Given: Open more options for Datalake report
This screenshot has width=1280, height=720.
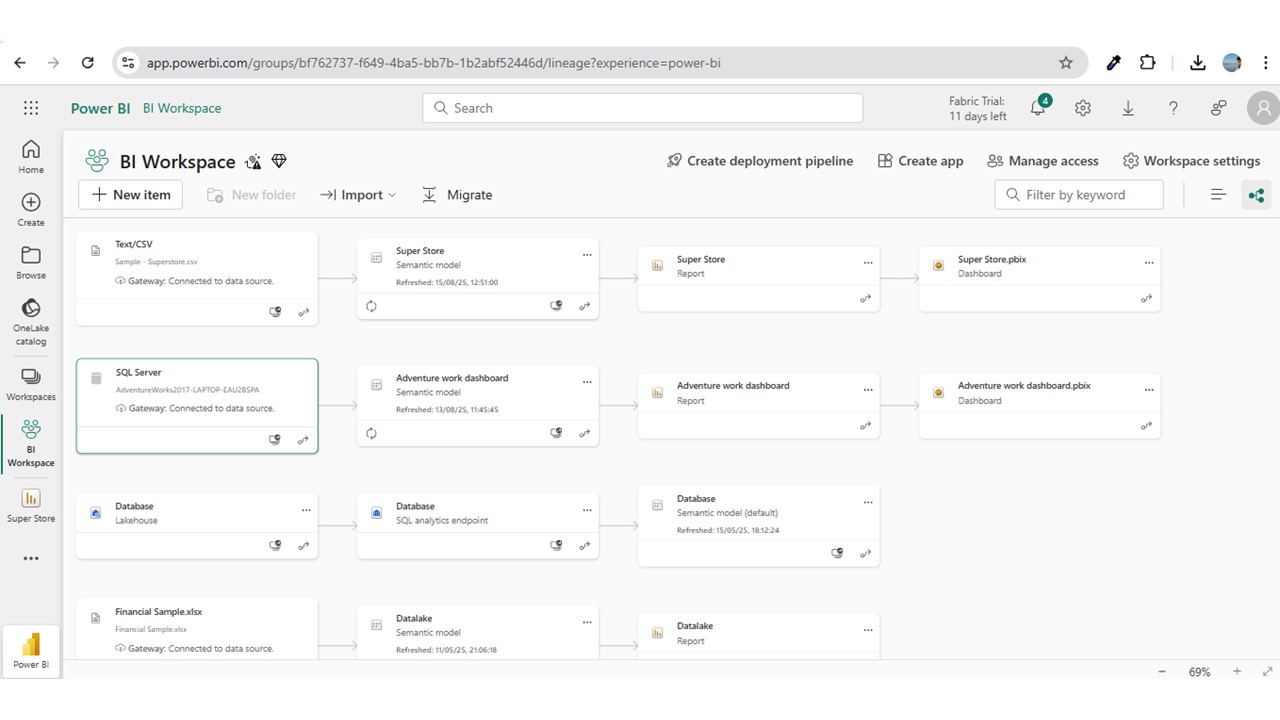Looking at the screenshot, I should (x=868, y=630).
